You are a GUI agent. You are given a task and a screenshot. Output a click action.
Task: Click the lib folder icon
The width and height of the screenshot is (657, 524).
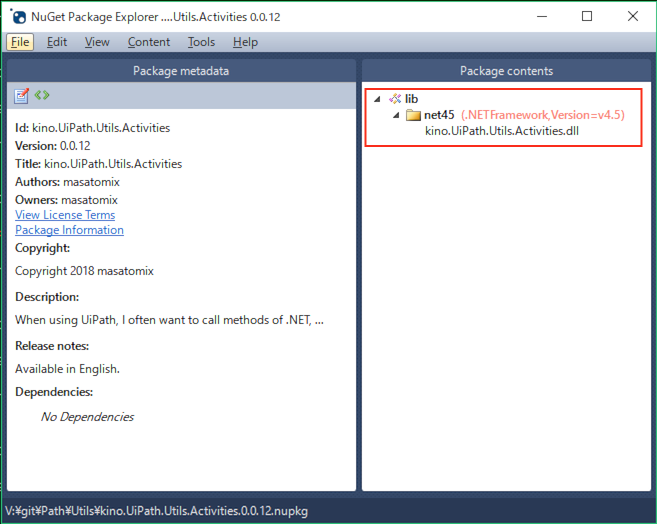pos(395,99)
